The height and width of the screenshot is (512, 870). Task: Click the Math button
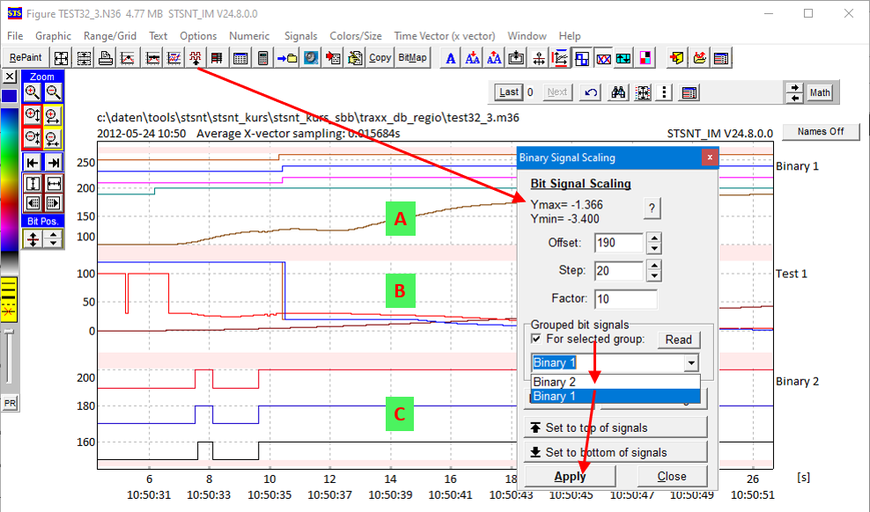tap(820, 93)
